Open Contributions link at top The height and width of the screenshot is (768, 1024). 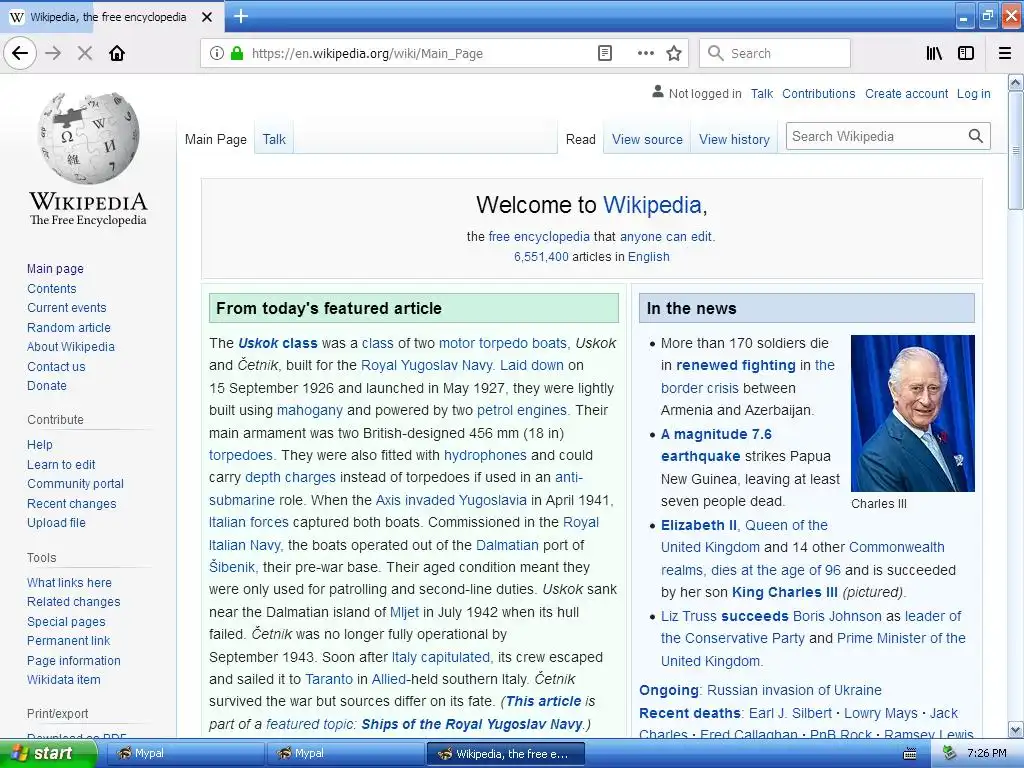818,93
